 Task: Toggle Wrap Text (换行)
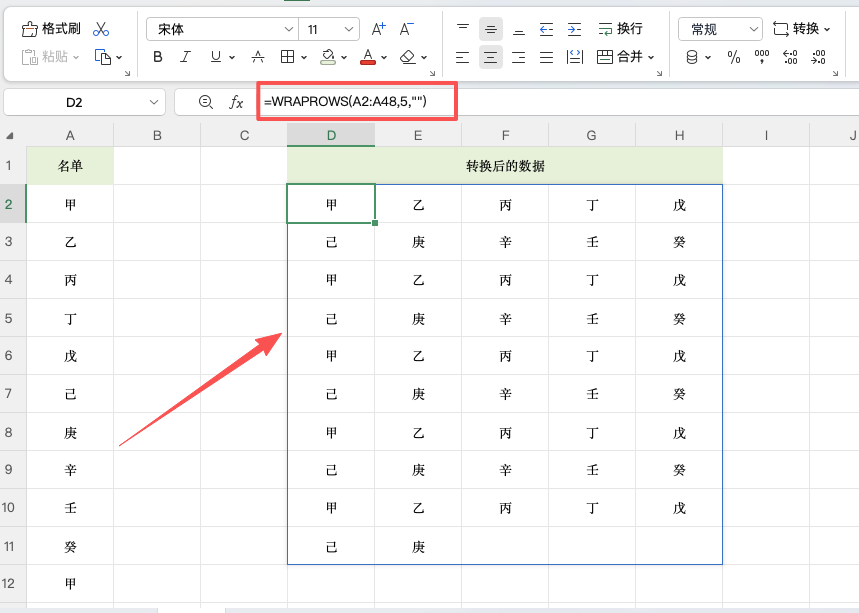[x=620, y=29]
